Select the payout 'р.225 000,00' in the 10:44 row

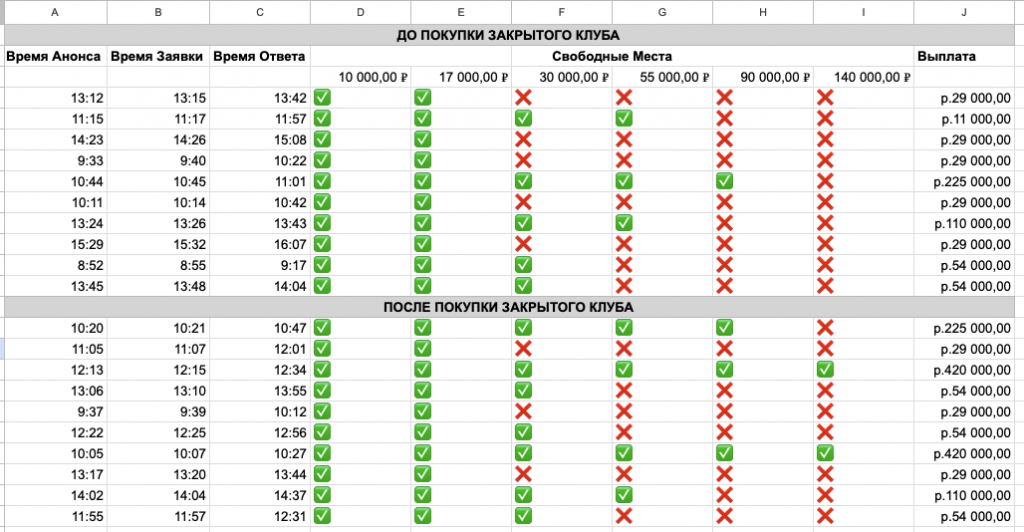pos(964,181)
